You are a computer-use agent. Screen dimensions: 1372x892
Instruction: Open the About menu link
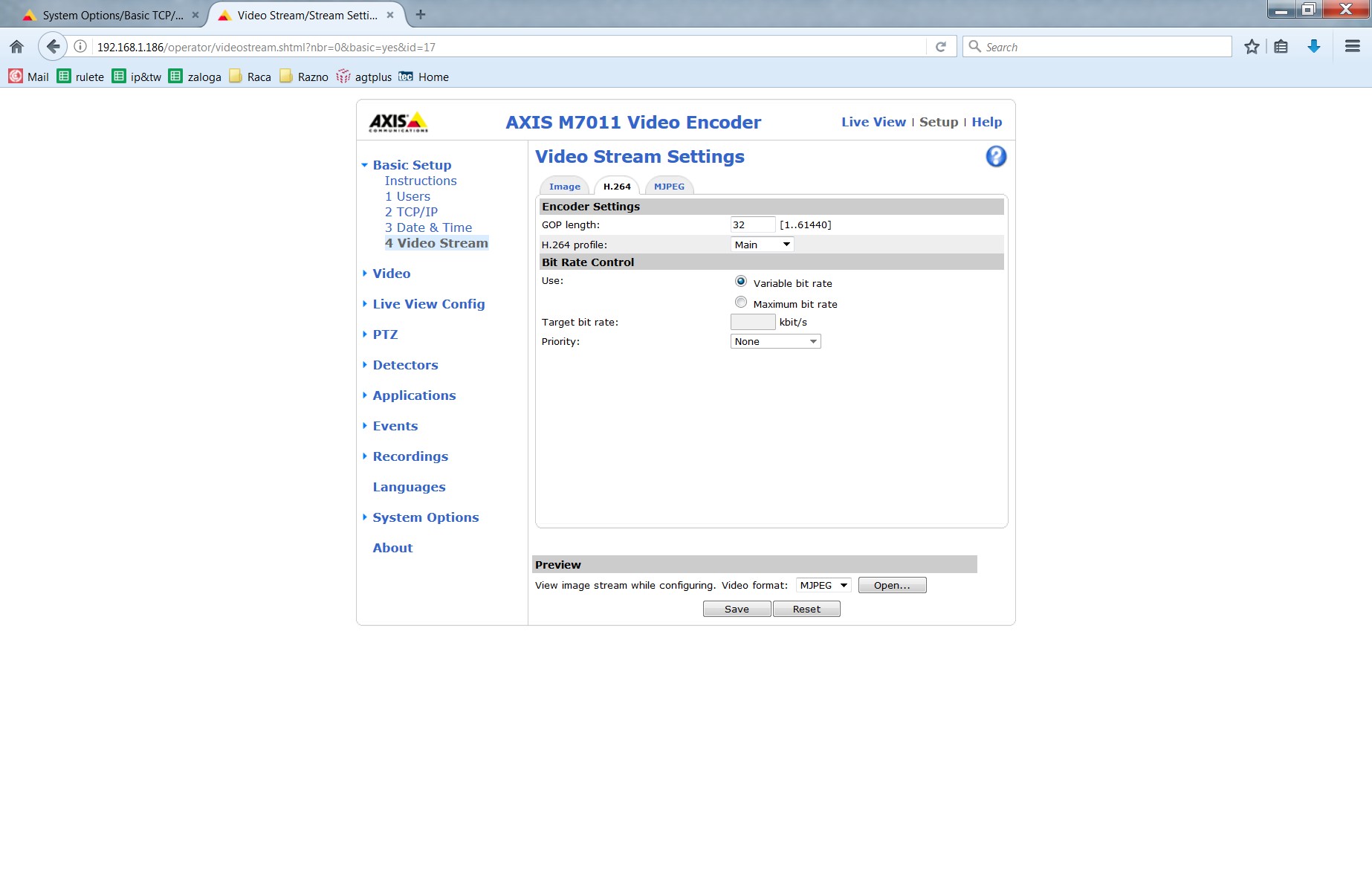click(x=392, y=548)
